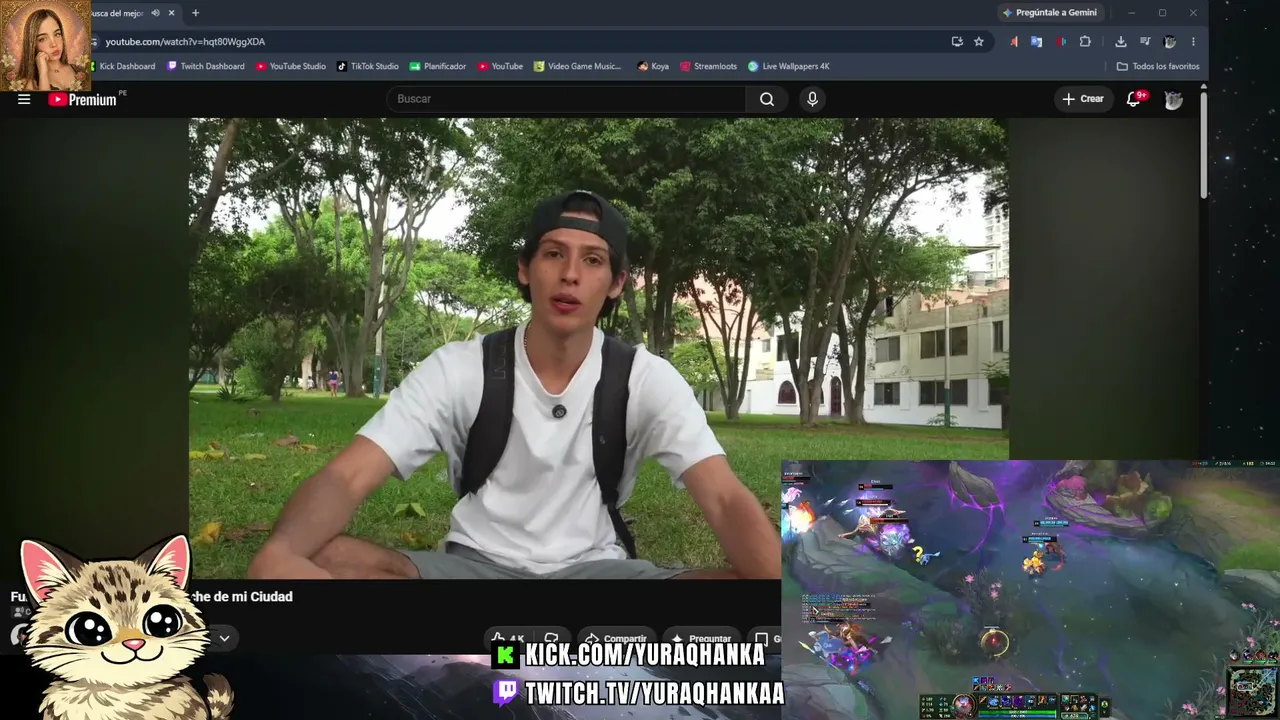Open the Koya bookmark

pyautogui.click(x=653, y=67)
